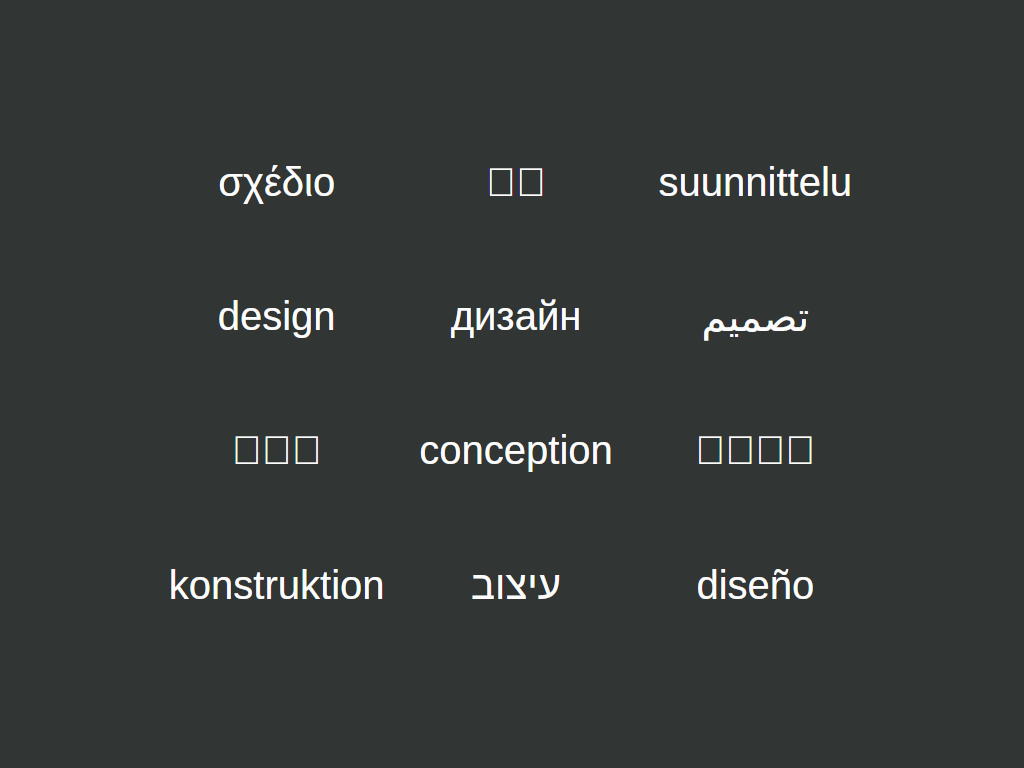Select the word conception
Viewport: 1024px width, 768px height.
516,451
